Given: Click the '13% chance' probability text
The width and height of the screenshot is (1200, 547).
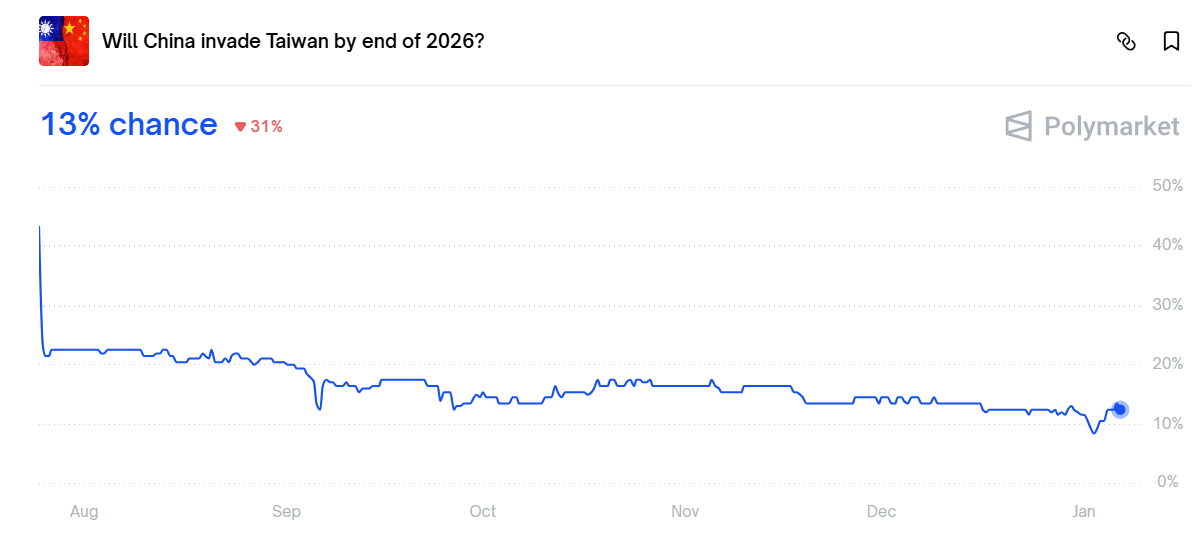Looking at the screenshot, I should pyautogui.click(x=129, y=125).
